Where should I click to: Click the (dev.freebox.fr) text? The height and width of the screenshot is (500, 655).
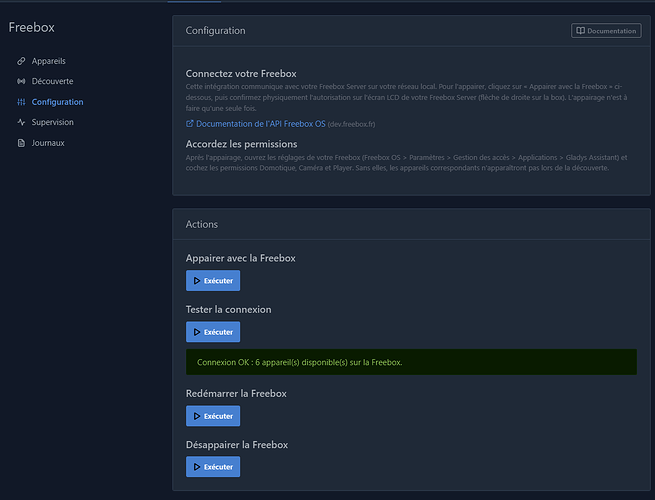click(351, 124)
